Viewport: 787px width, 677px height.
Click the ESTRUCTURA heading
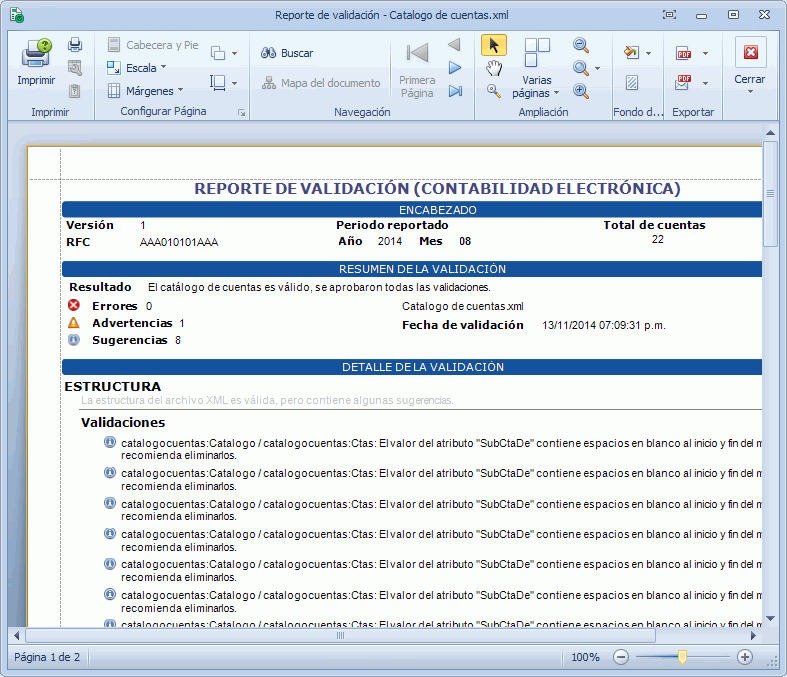click(x=112, y=386)
